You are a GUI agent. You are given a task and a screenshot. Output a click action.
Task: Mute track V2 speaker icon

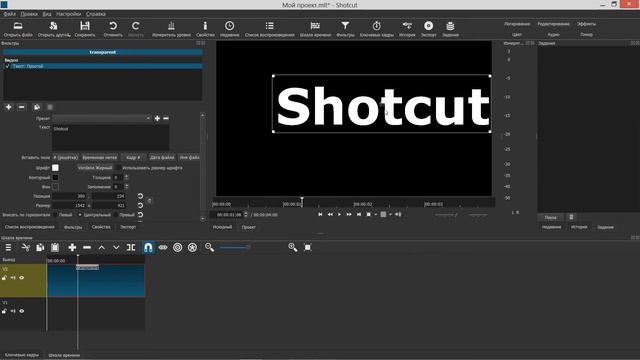(x=13, y=278)
